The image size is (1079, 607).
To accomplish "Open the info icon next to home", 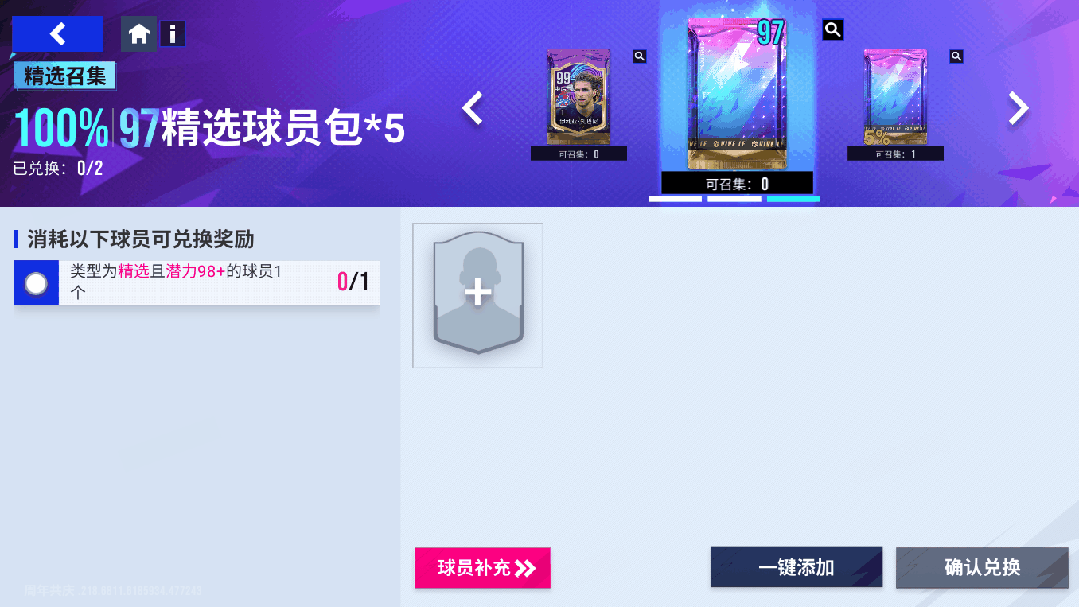I will pos(172,34).
